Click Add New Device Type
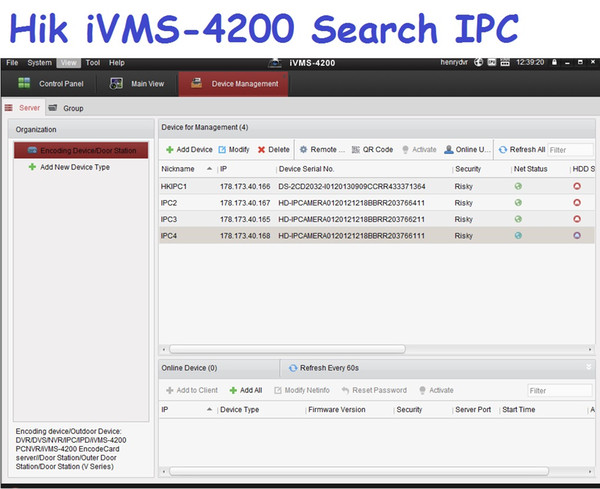Image resolution: width=600 pixels, height=489 pixels. 75,167
